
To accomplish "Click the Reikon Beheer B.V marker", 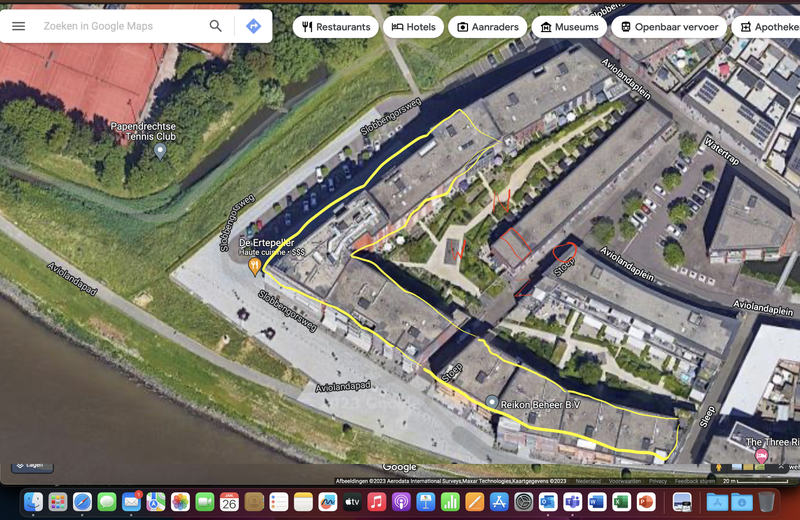I will pos(491,402).
